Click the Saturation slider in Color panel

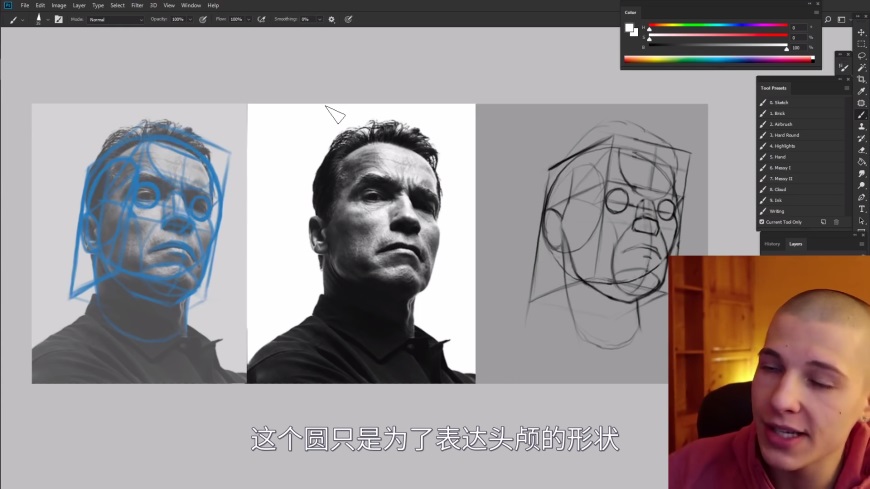point(718,35)
